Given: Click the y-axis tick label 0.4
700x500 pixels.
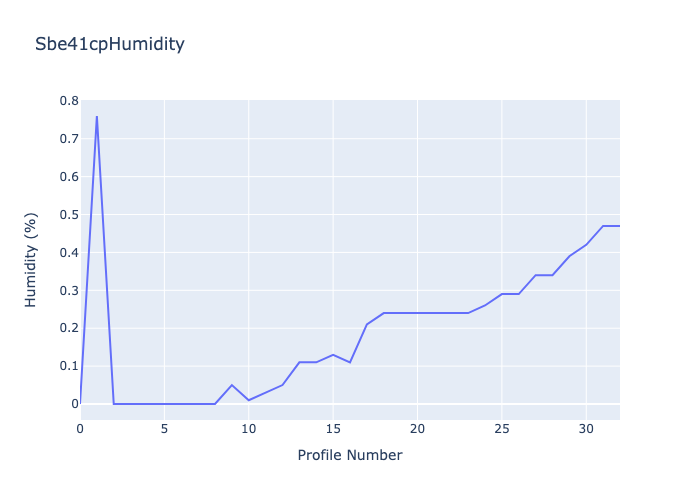Looking at the screenshot, I should pos(68,252).
